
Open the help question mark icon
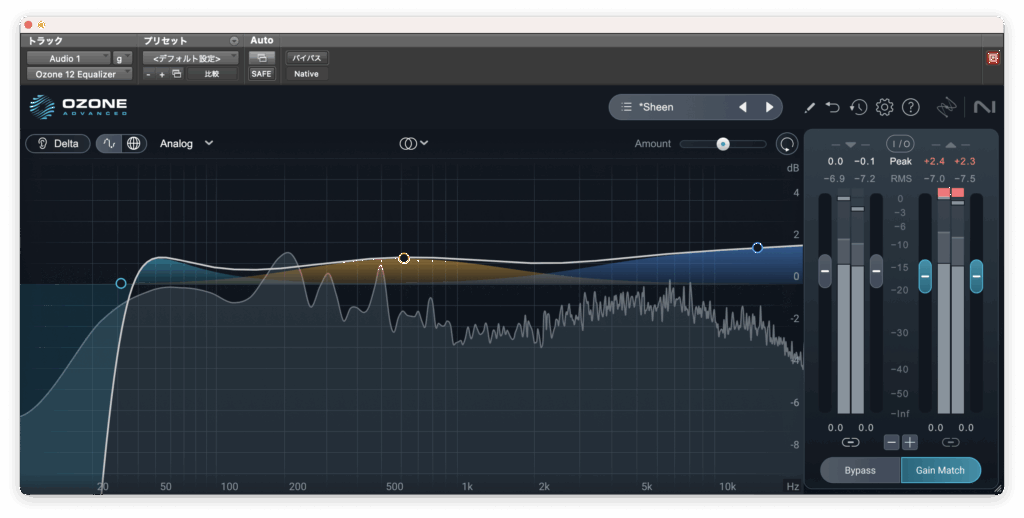click(x=910, y=107)
